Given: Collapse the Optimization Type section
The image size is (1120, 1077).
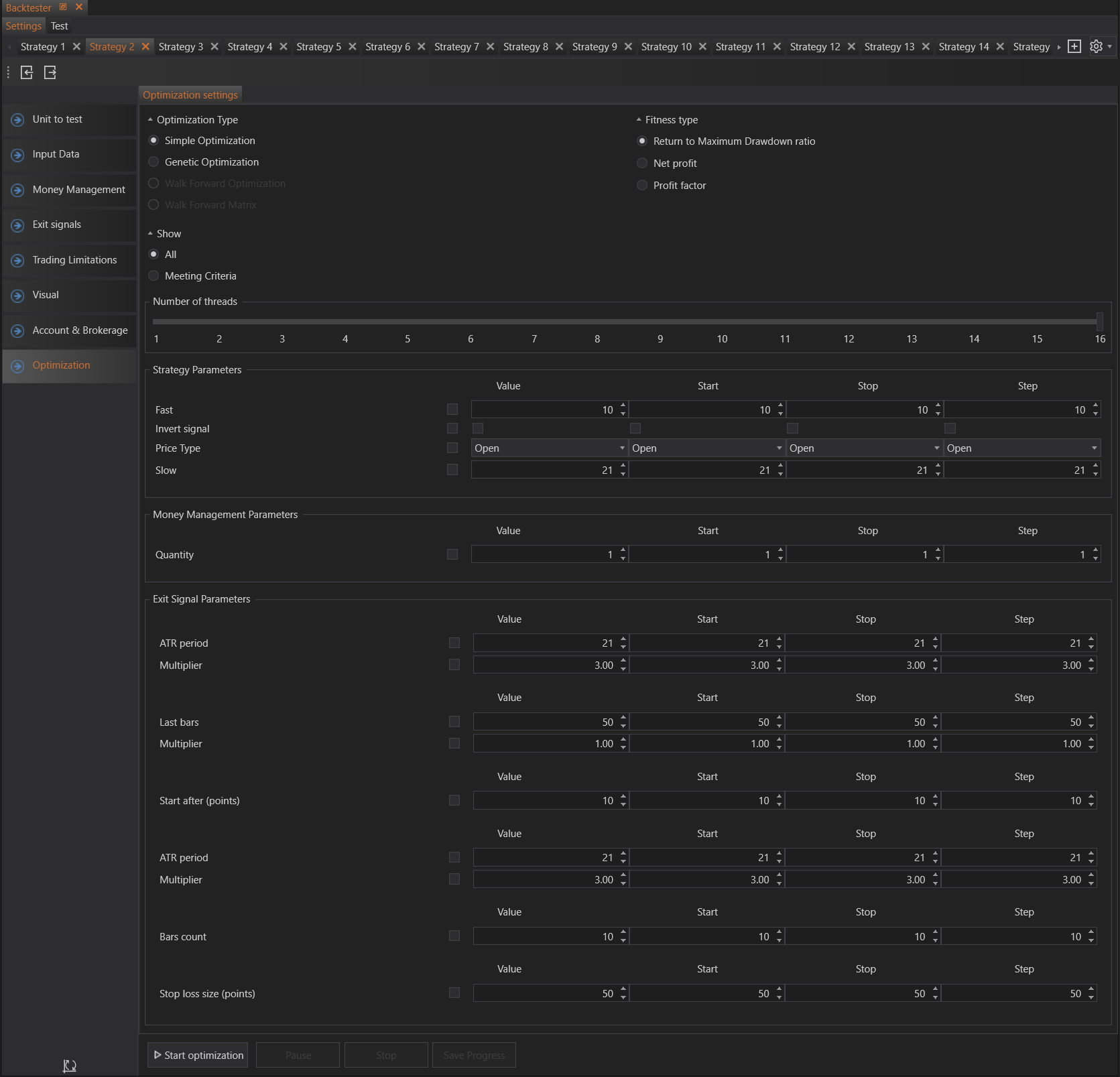Looking at the screenshot, I should coord(150,120).
